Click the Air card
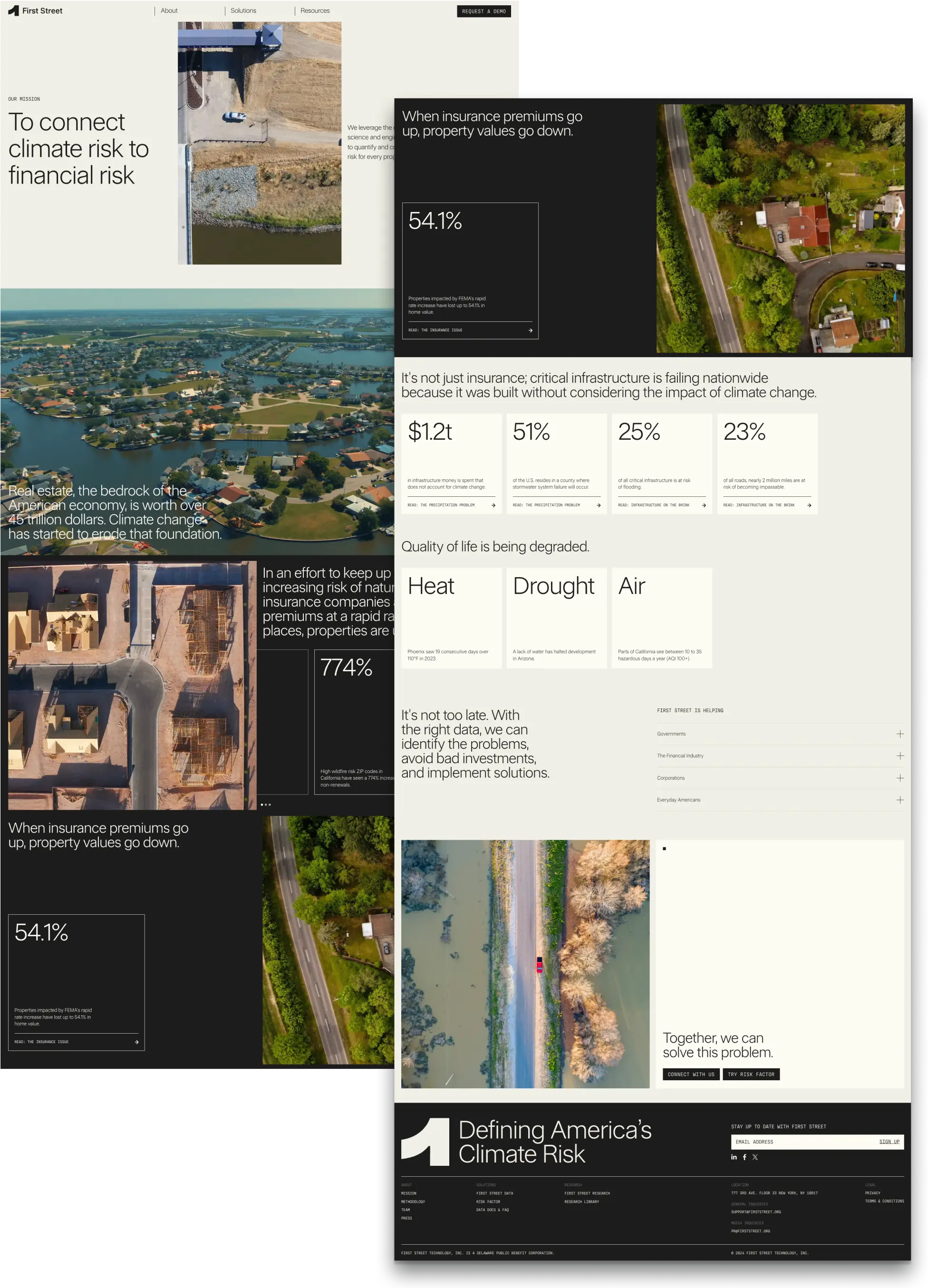 [x=662, y=619]
